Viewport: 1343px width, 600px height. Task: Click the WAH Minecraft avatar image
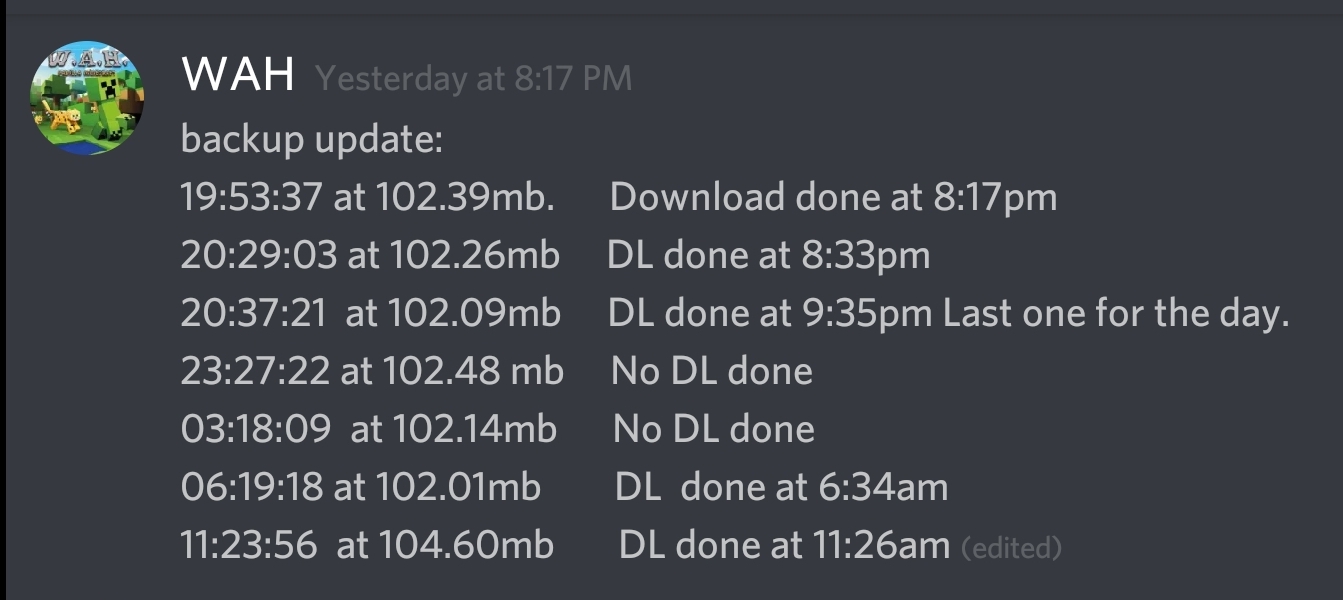tap(88, 98)
